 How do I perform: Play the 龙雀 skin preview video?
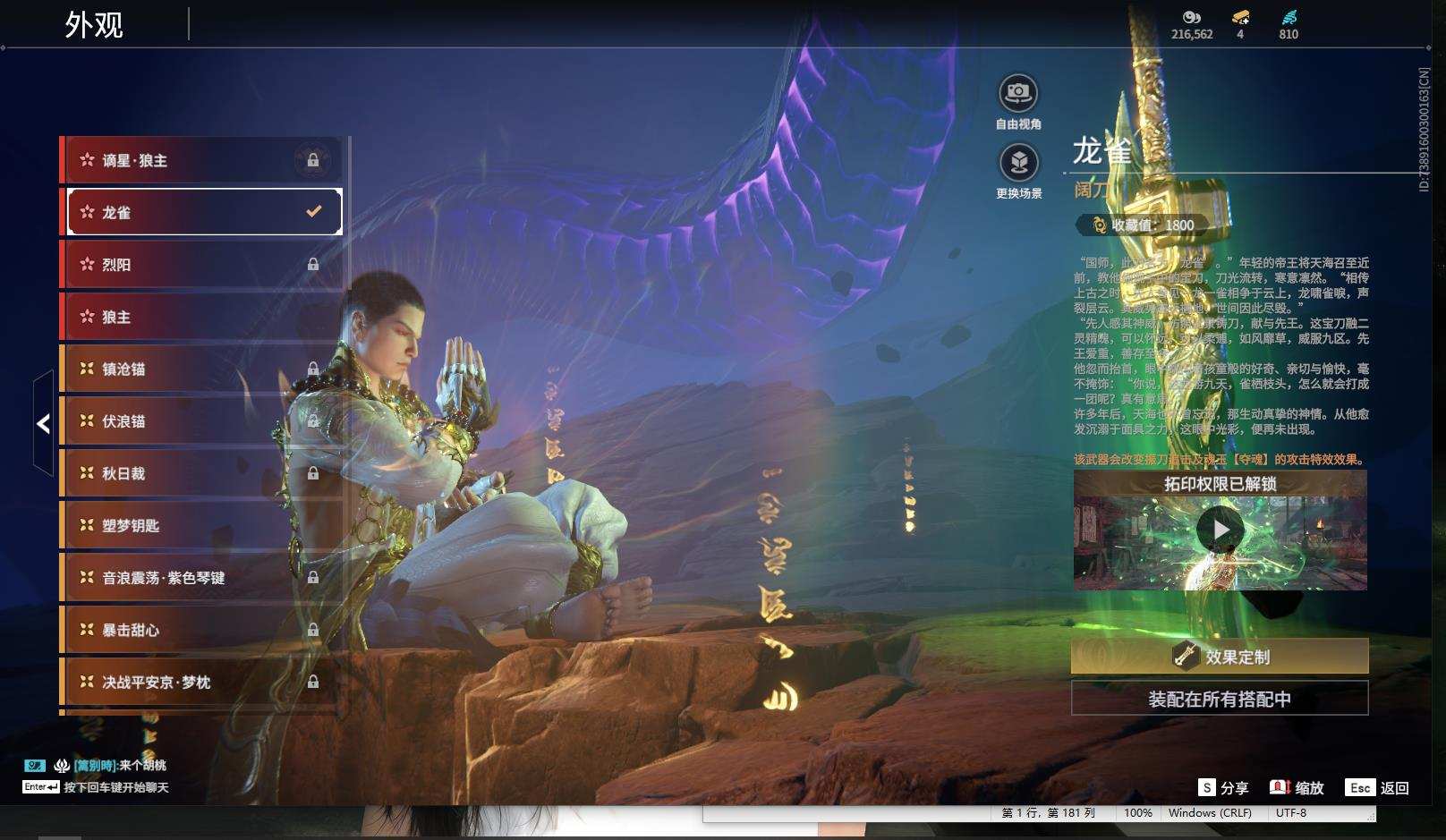[x=1220, y=530]
